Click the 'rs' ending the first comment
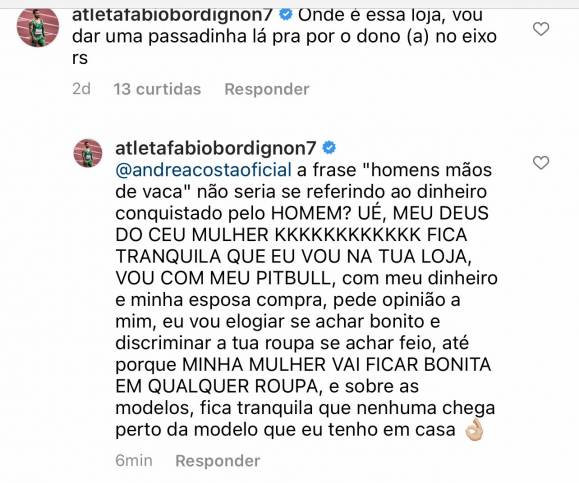 click(x=80, y=59)
